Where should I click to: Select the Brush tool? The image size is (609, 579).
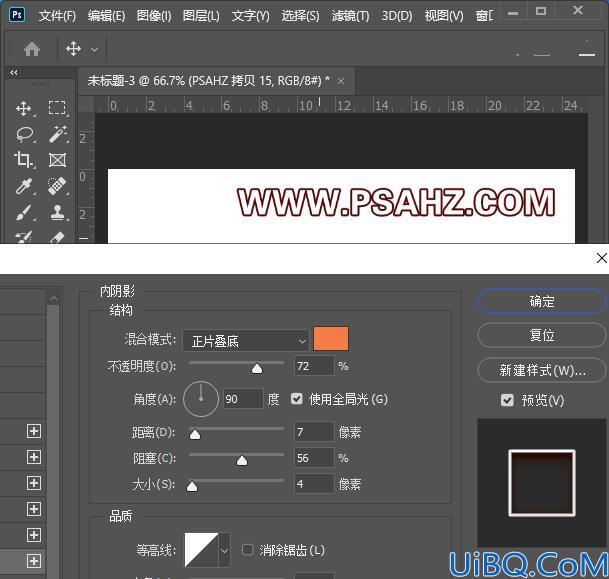24,213
